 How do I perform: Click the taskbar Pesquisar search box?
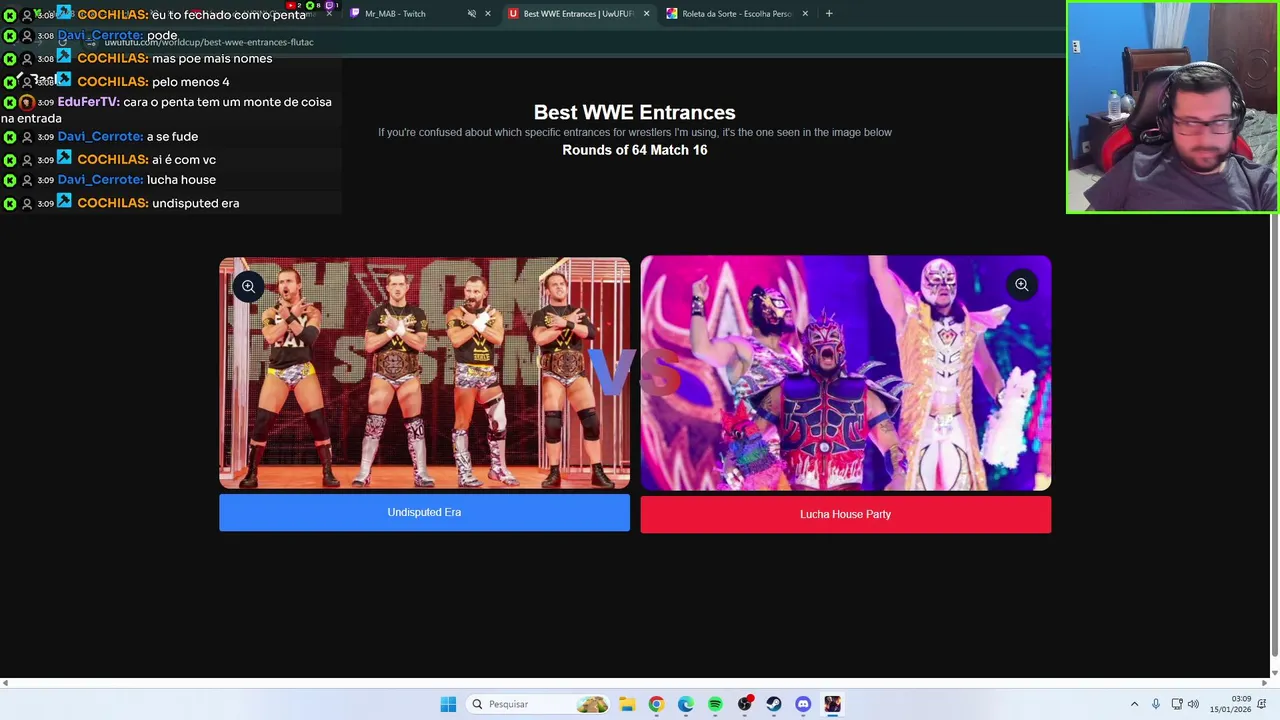point(538,704)
